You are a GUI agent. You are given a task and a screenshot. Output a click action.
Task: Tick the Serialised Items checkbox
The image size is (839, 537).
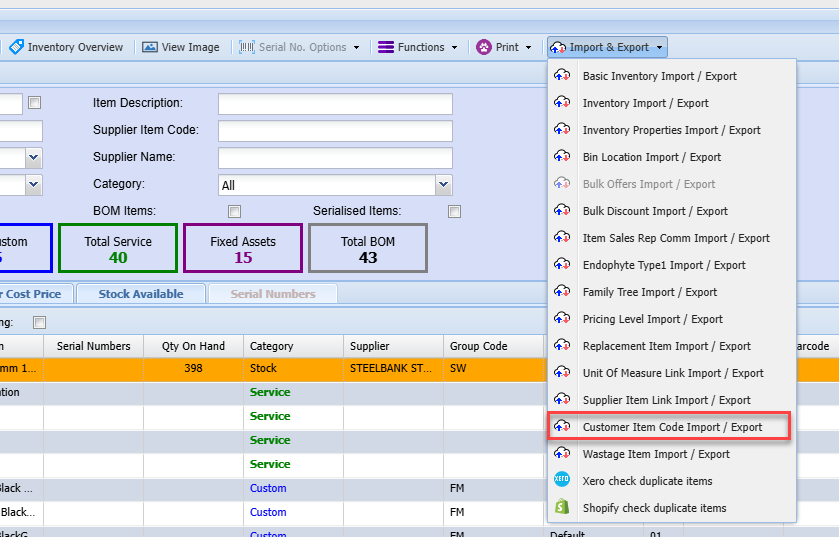point(455,211)
